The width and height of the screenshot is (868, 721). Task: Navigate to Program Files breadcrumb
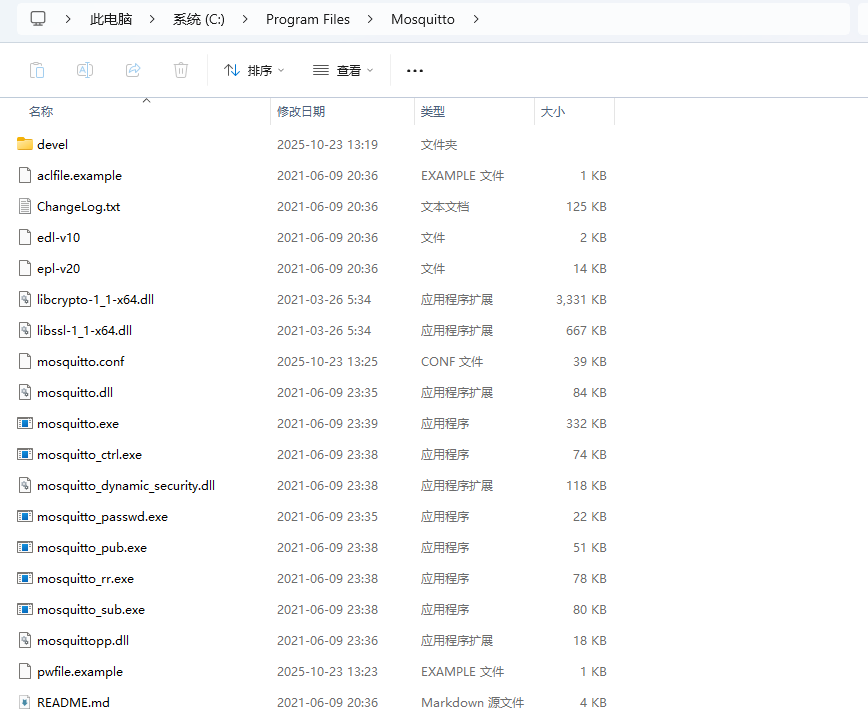[x=307, y=19]
